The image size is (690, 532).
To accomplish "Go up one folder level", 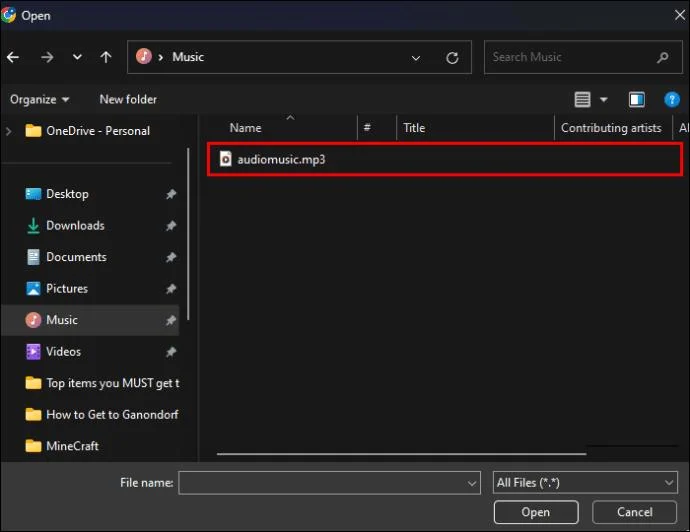I will coord(106,57).
